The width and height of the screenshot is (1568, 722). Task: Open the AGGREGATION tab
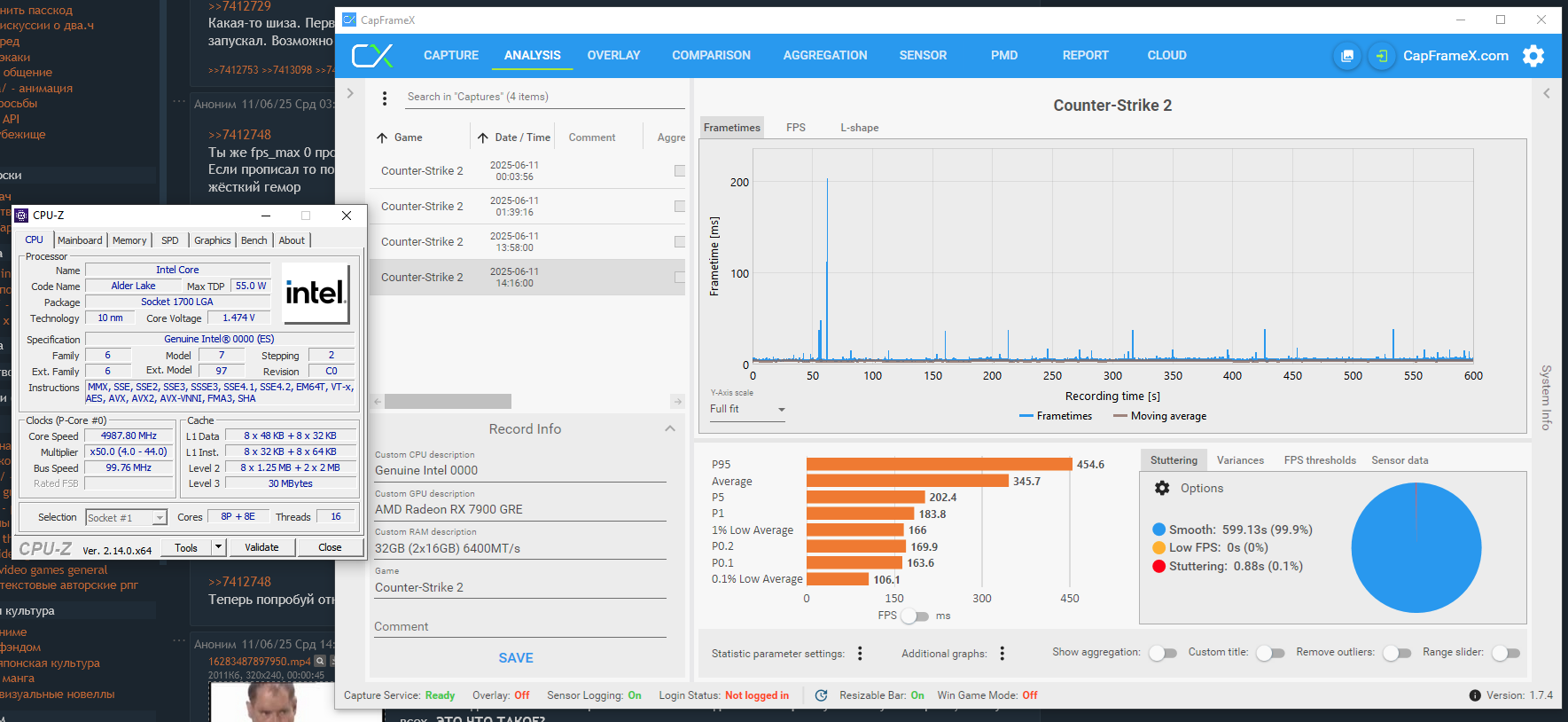click(825, 55)
